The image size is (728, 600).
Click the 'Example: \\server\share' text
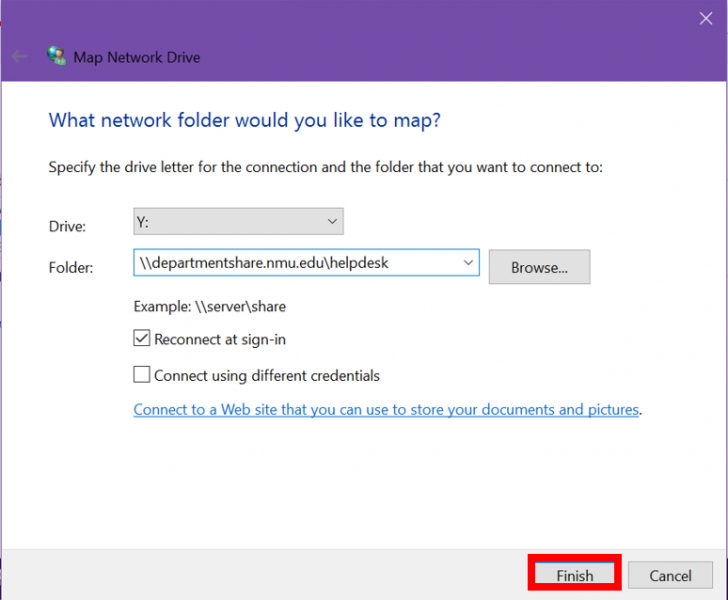click(x=209, y=307)
